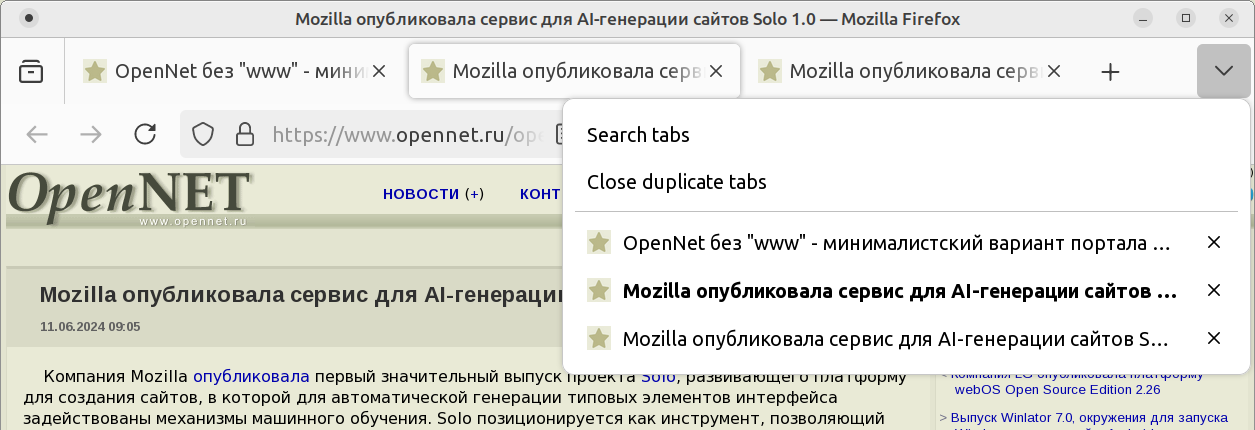
Task: Open the 'опубликовала' link in the article
Action: click(x=251, y=377)
